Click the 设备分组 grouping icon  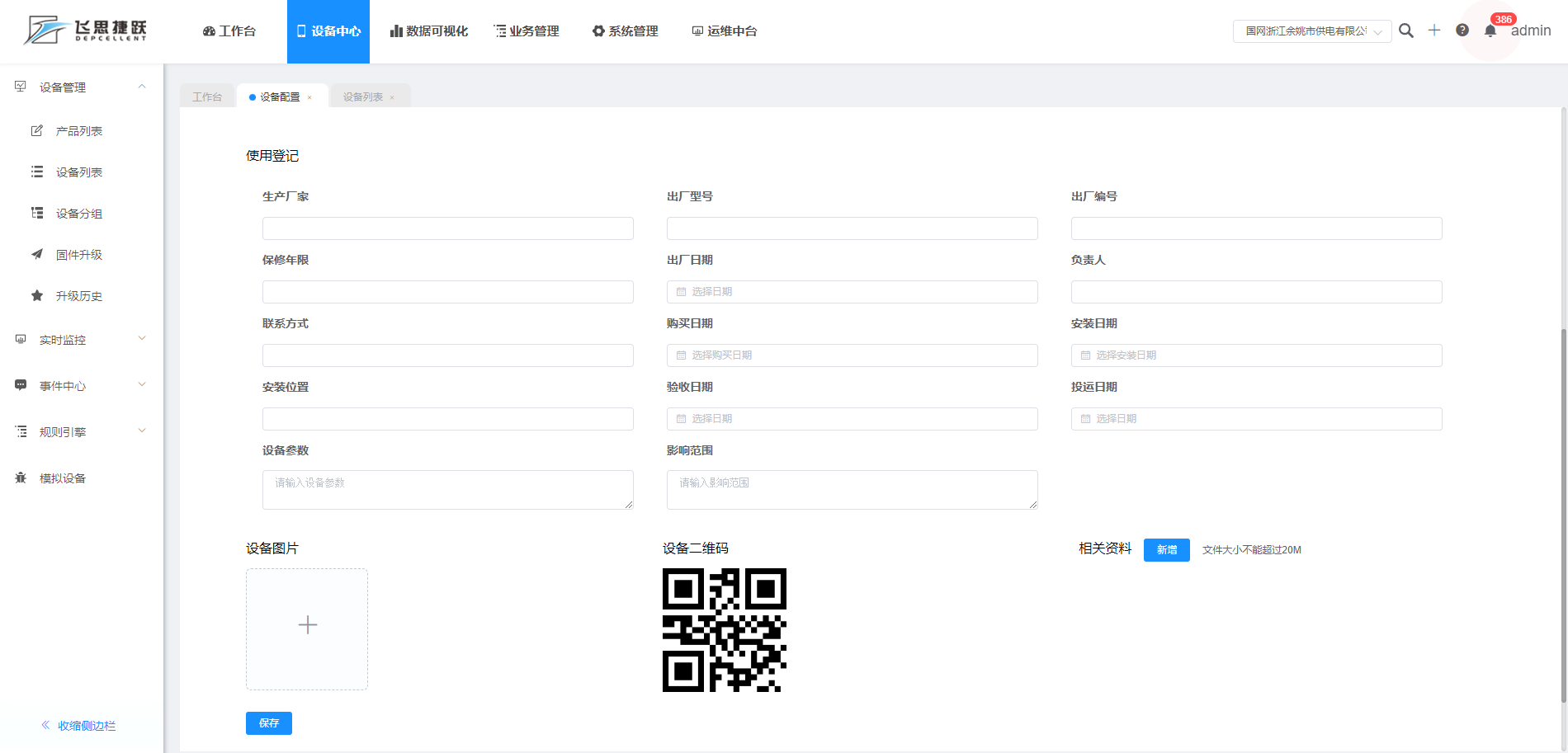(37, 214)
